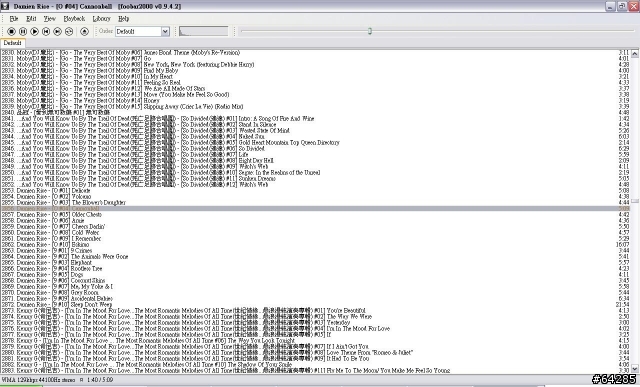
Task: Select highlighted track Cannonball row 2856
Action: click(x=315, y=209)
